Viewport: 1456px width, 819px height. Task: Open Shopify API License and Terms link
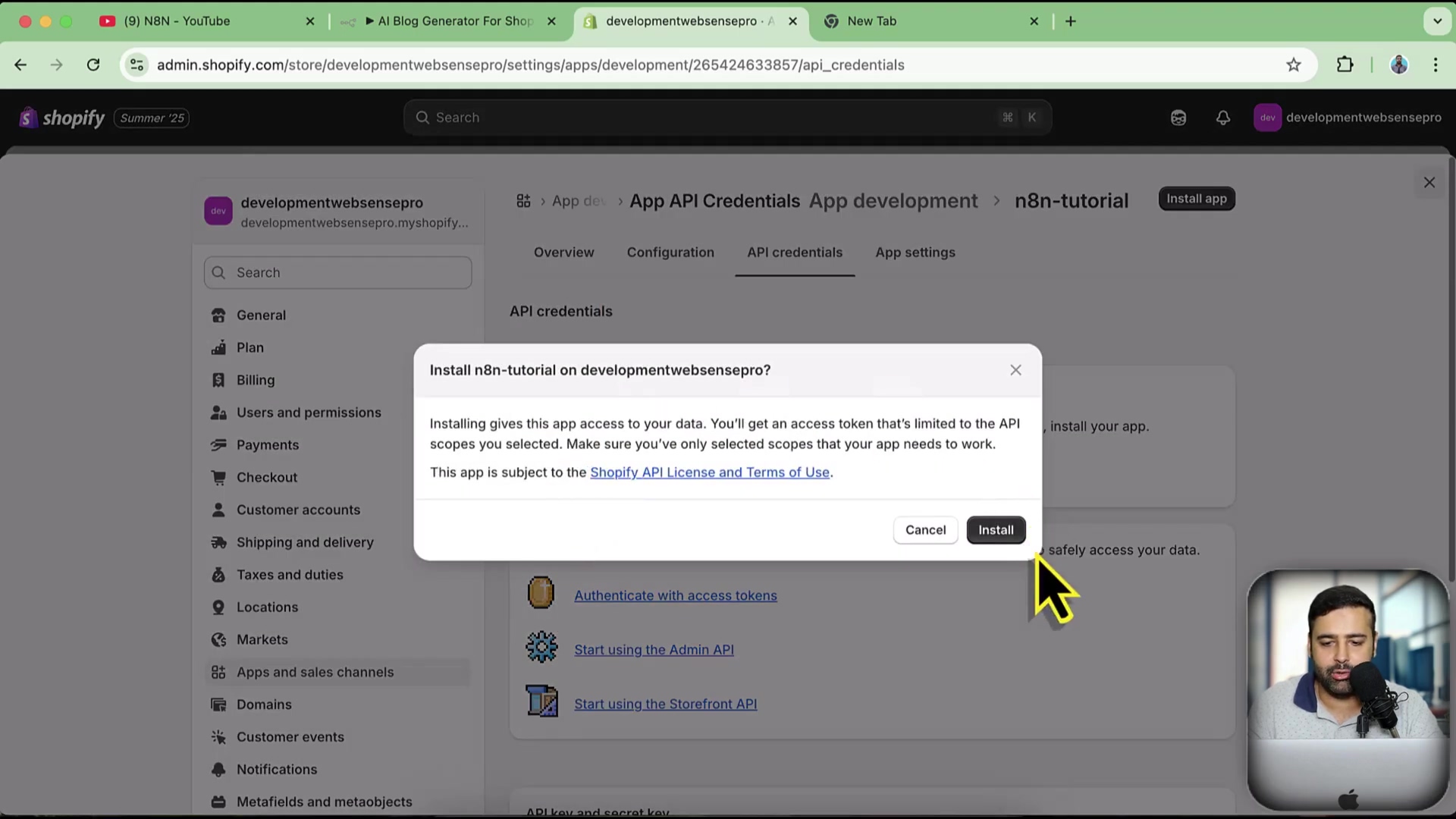[x=709, y=472]
